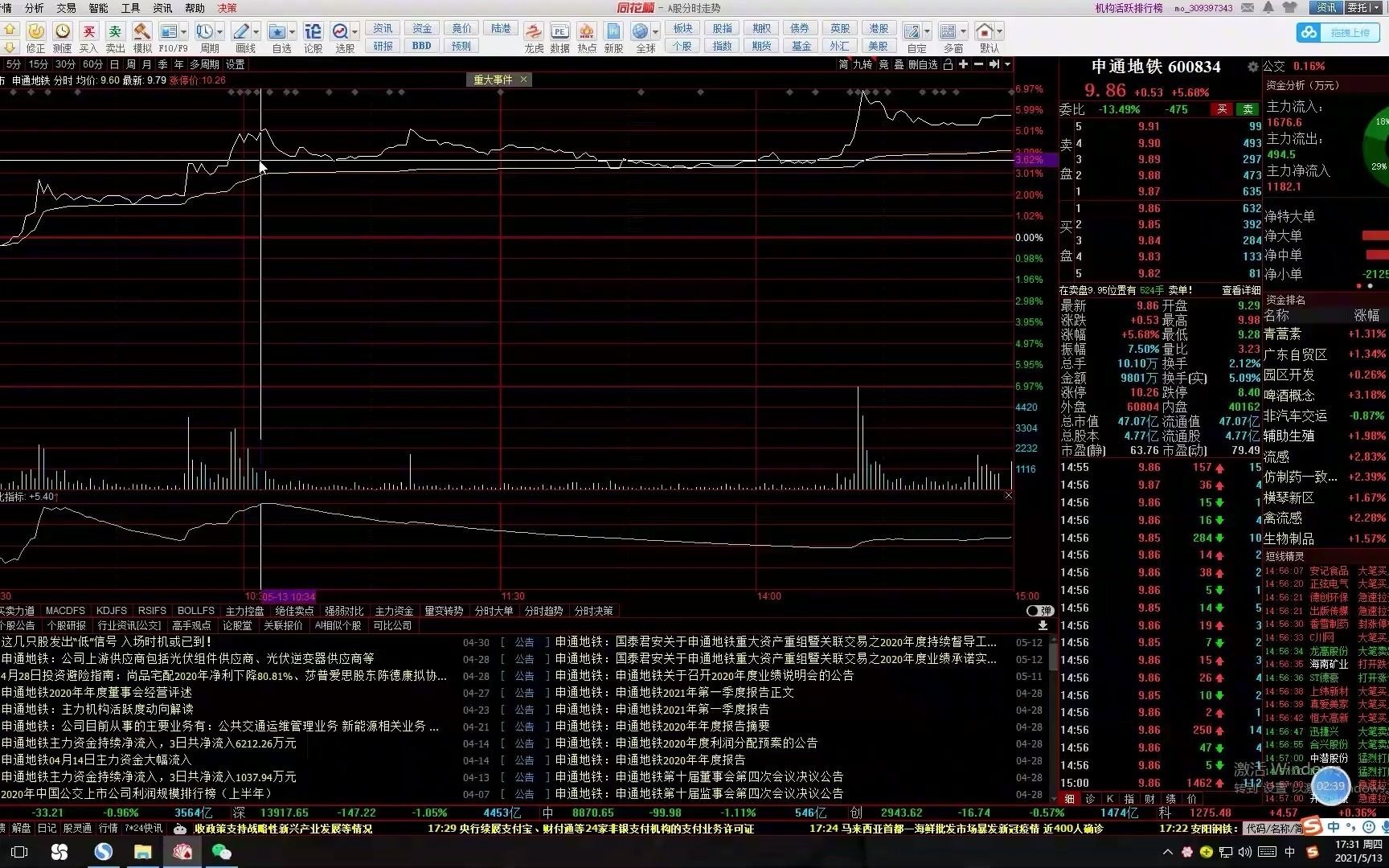Toggle 简 simplified view mode
This screenshot has width=1389, height=868.
(x=843, y=64)
